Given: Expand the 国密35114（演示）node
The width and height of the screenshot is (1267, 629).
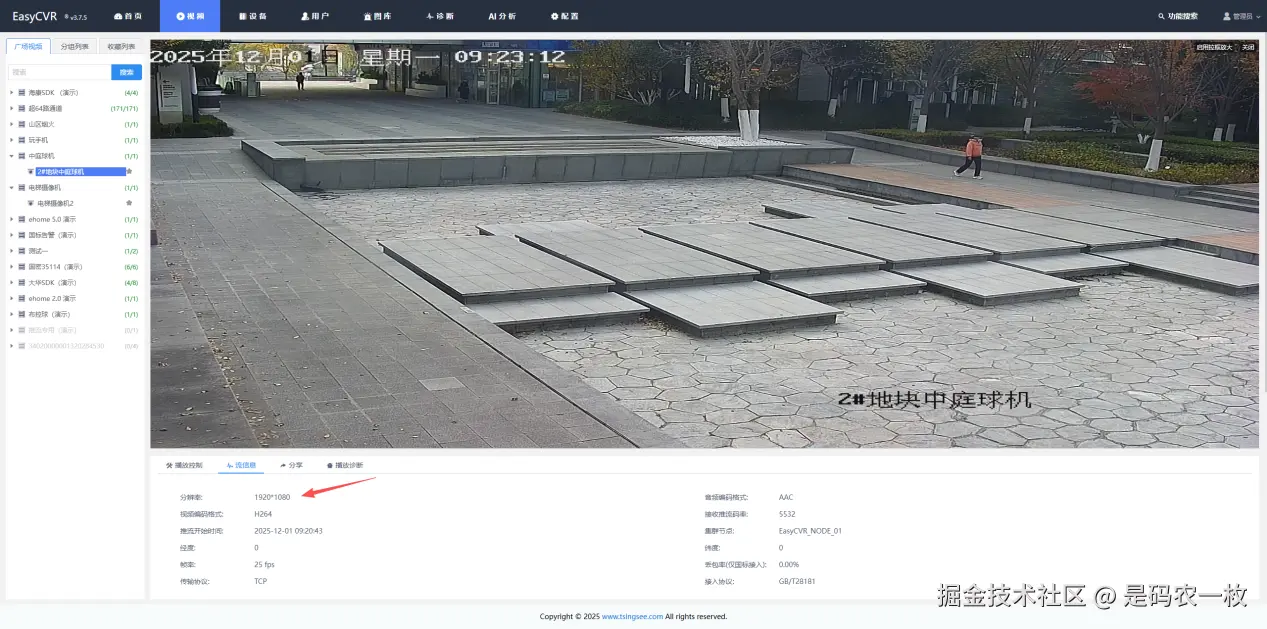Looking at the screenshot, I should [11, 267].
